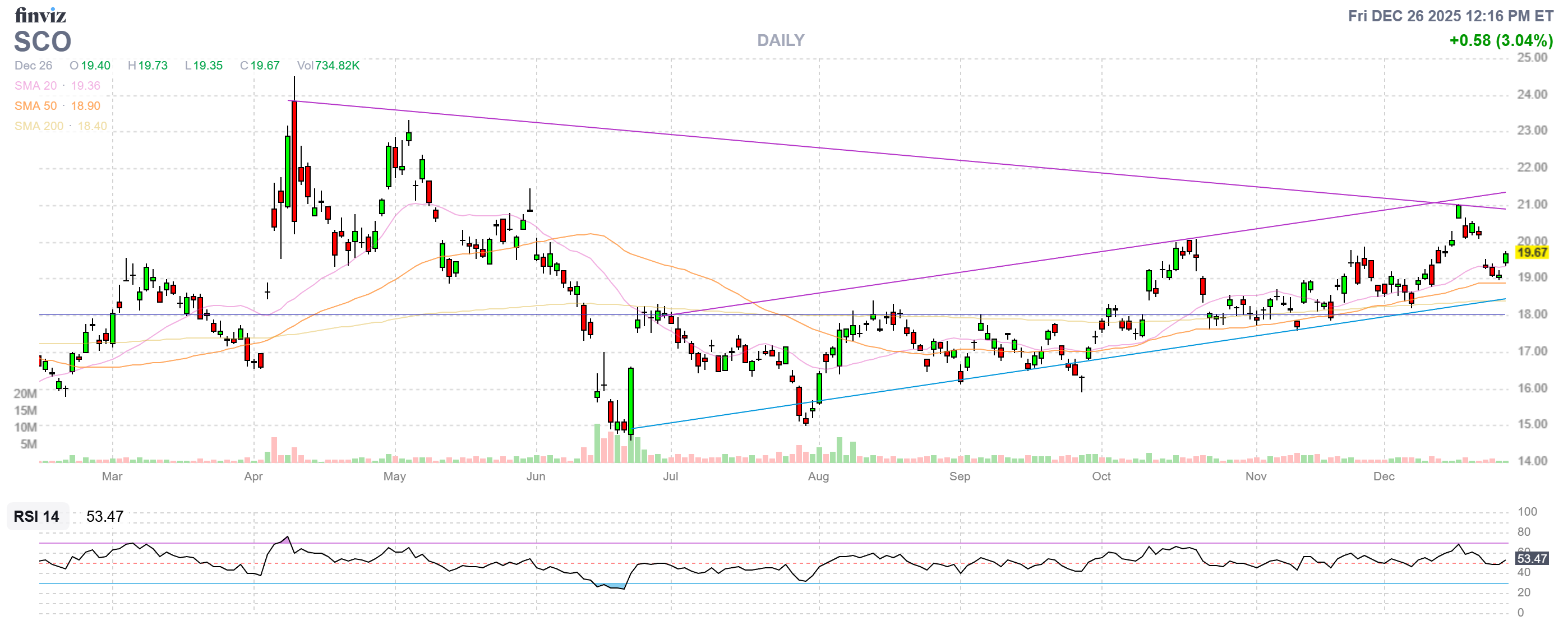The image size is (1568, 630).
Task: Click the Apr label on time axis
Action: click(x=253, y=476)
